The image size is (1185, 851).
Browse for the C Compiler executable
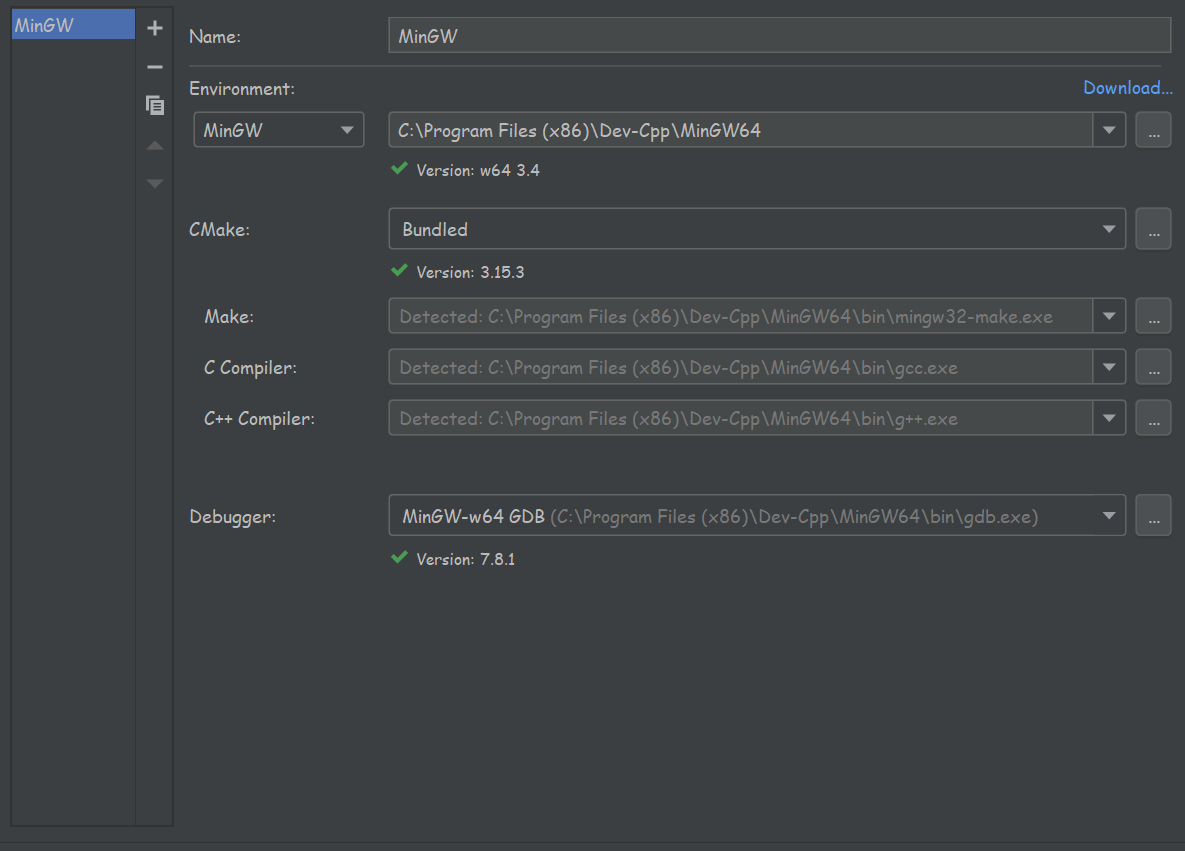click(1153, 367)
